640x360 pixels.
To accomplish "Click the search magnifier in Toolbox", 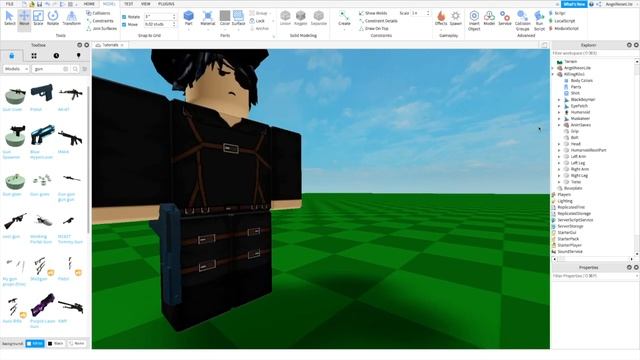I will tap(75, 69).
